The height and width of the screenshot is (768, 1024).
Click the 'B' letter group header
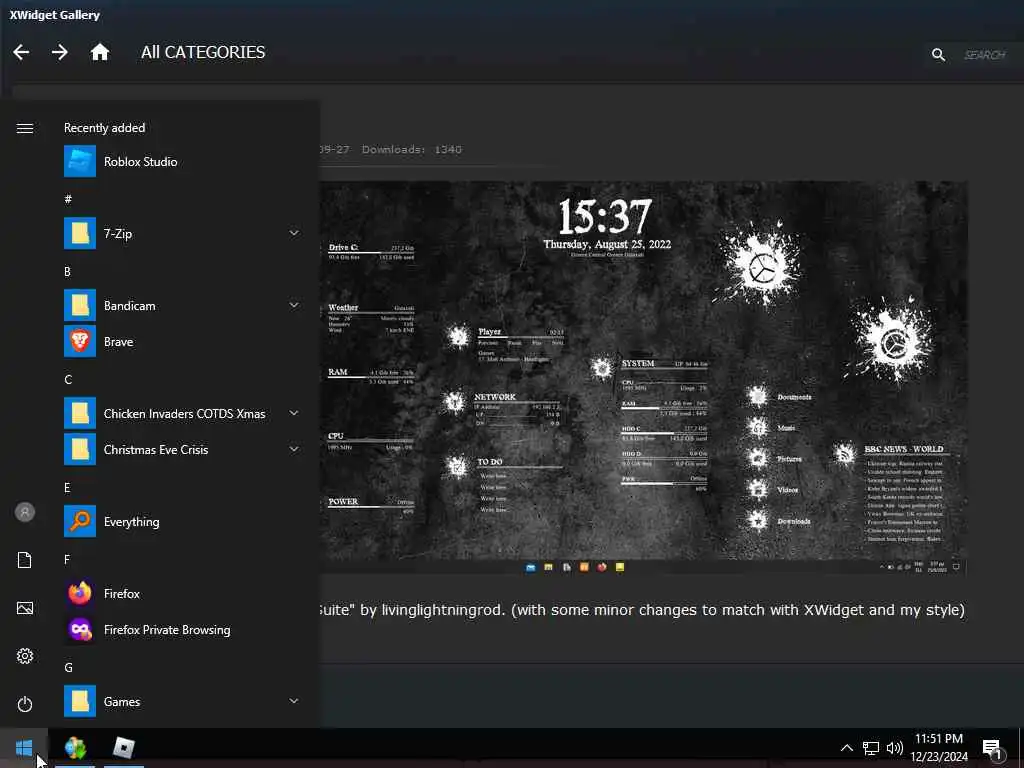[x=67, y=272]
